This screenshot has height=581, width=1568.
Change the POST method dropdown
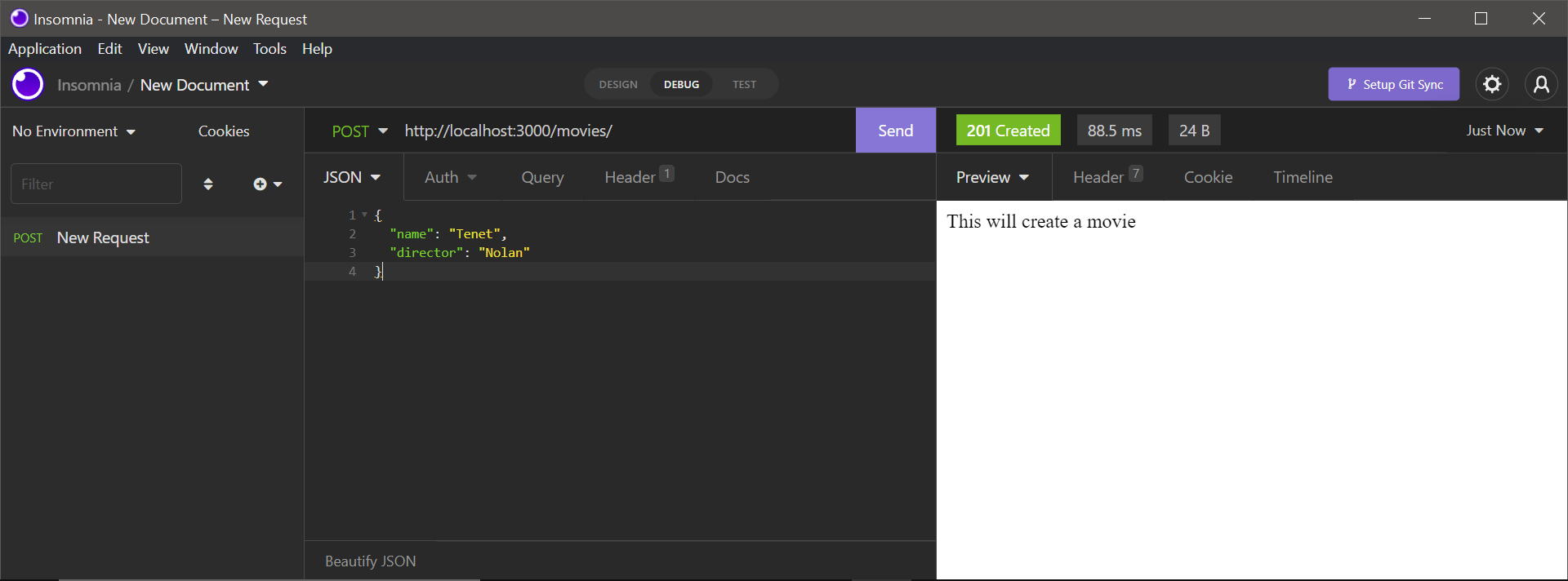coord(359,131)
